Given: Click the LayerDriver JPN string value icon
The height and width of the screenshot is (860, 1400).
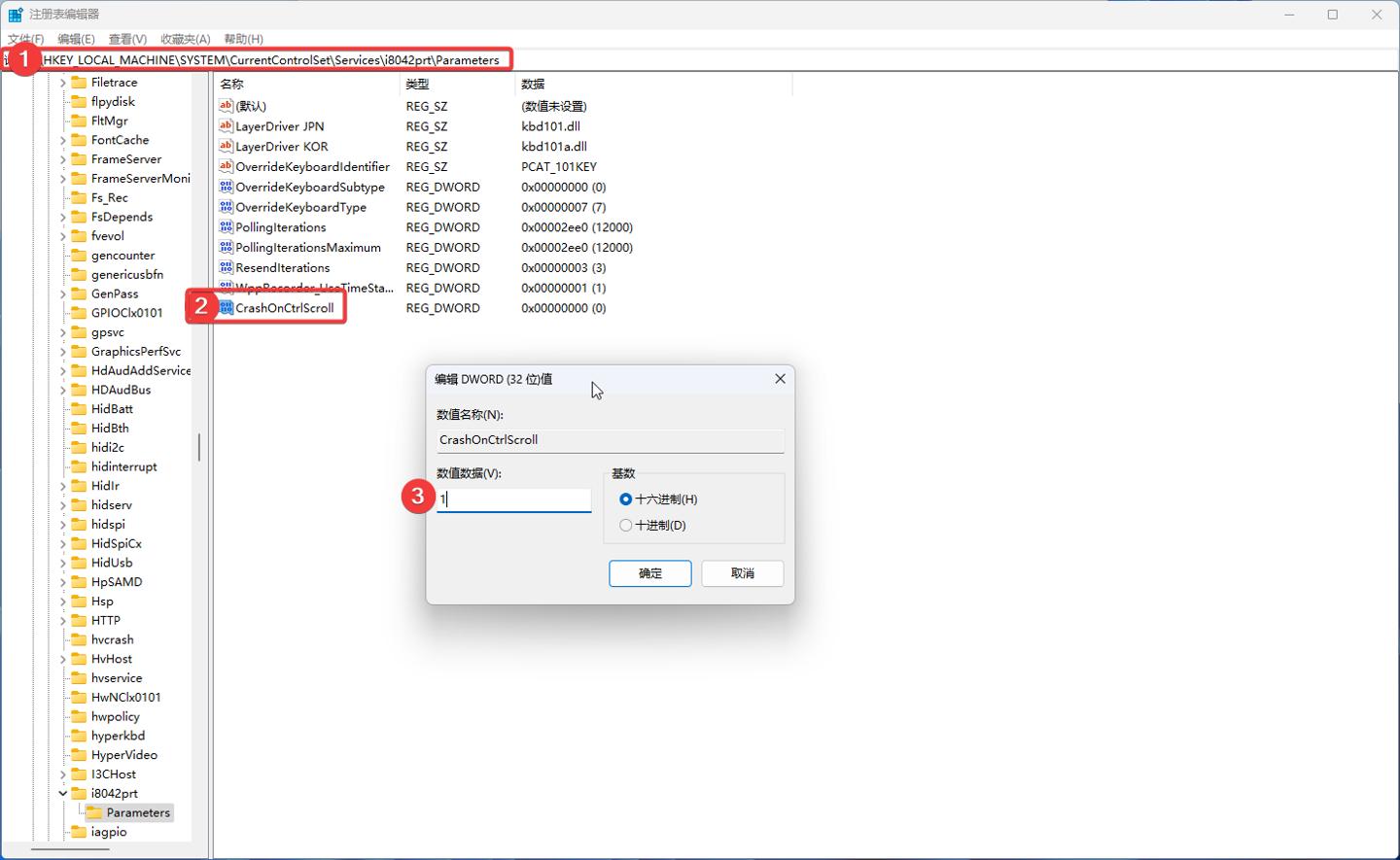Looking at the screenshot, I should point(226,126).
